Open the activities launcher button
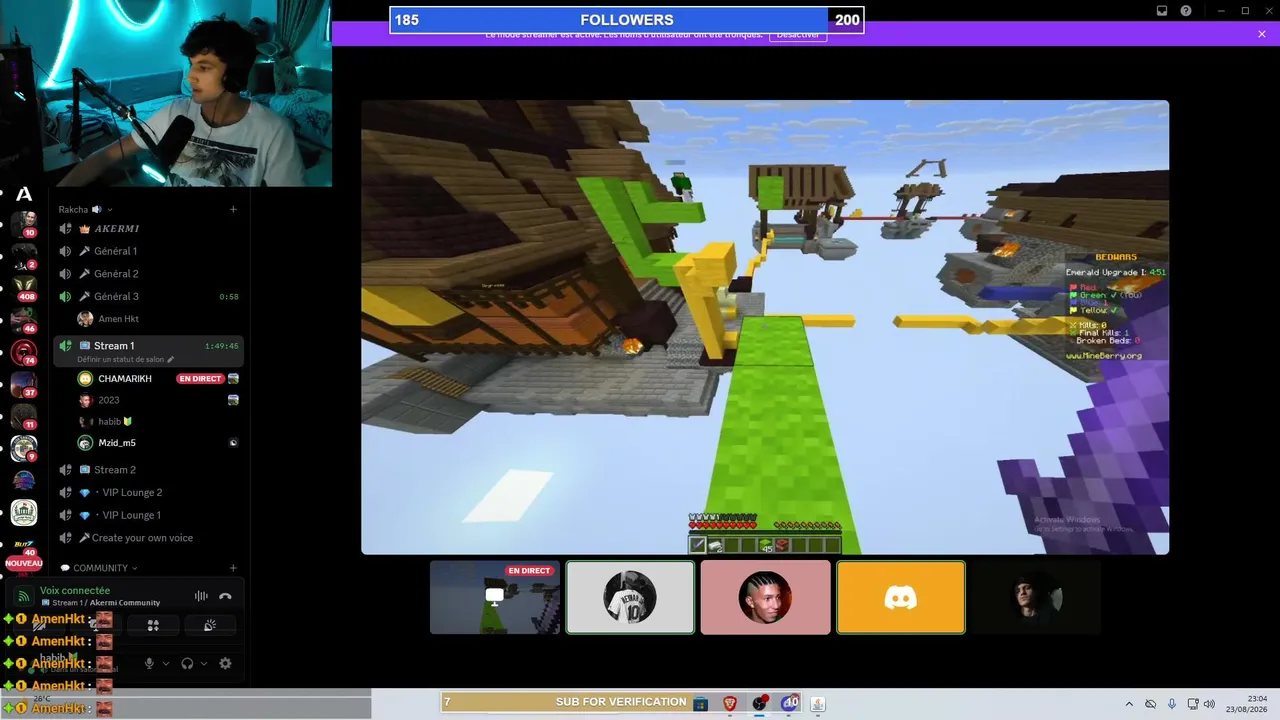 [x=153, y=625]
